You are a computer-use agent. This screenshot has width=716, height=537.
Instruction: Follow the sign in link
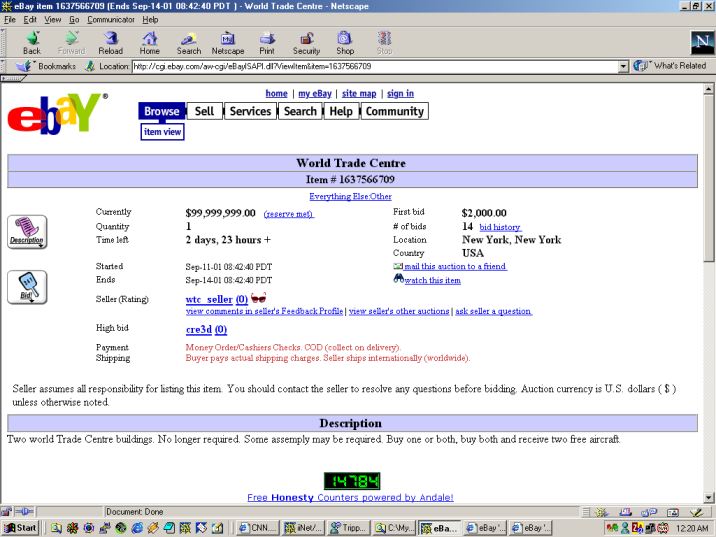400,94
